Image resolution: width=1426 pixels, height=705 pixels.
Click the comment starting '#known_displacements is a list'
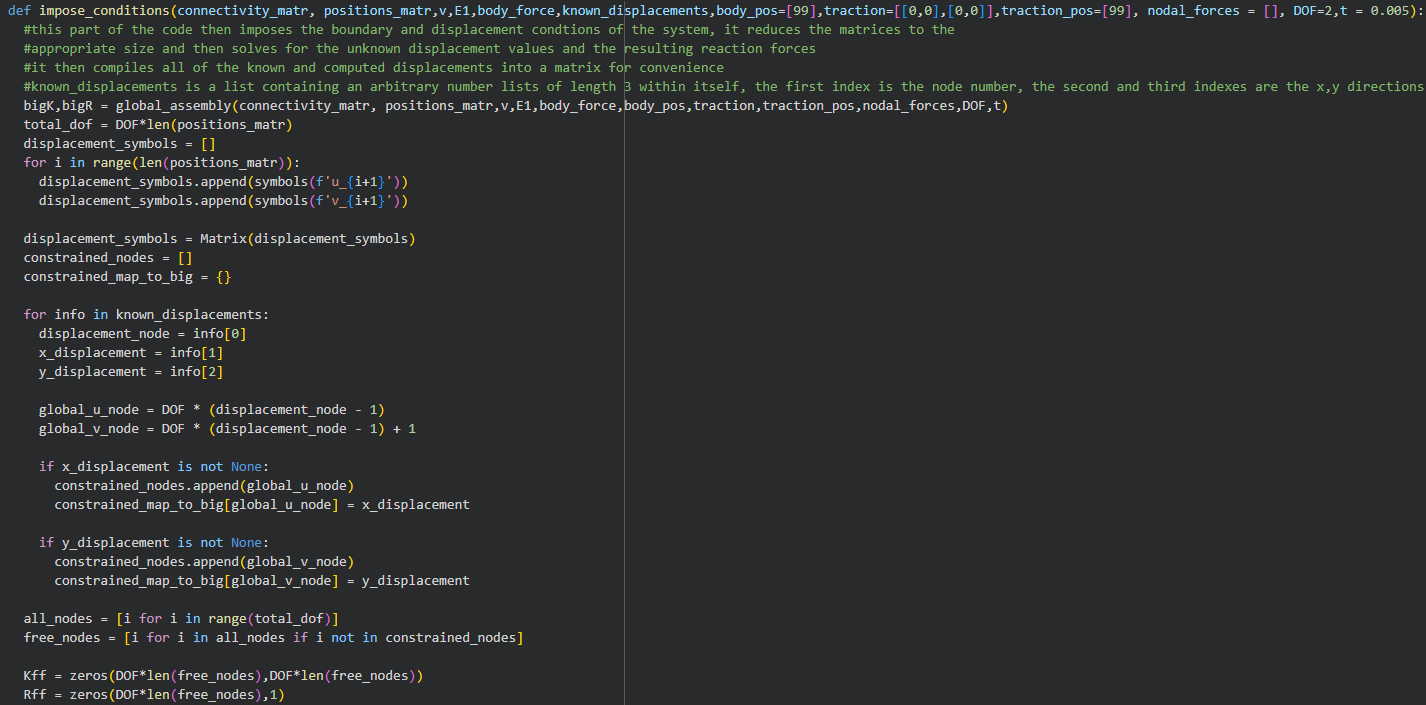[723, 87]
